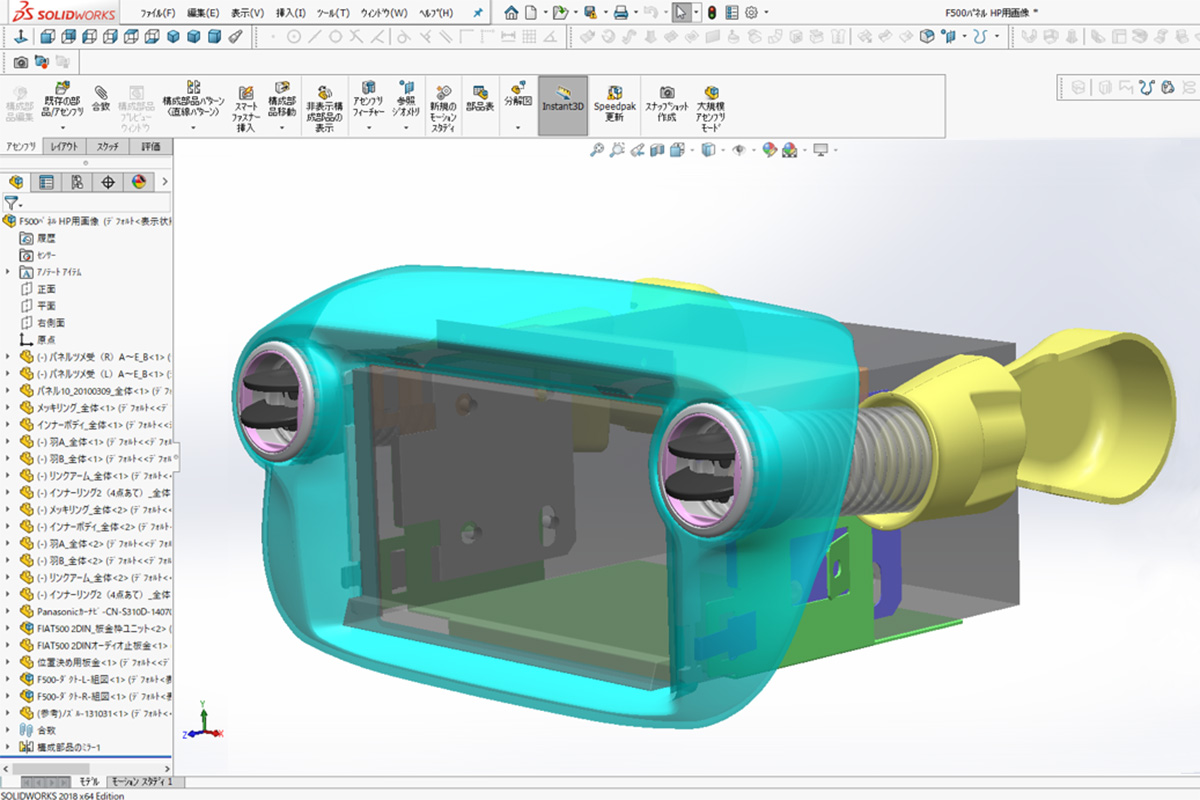Click the Edit Appearance color-sphere icon
The height and width of the screenshot is (800, 1200).
(769, 150)
